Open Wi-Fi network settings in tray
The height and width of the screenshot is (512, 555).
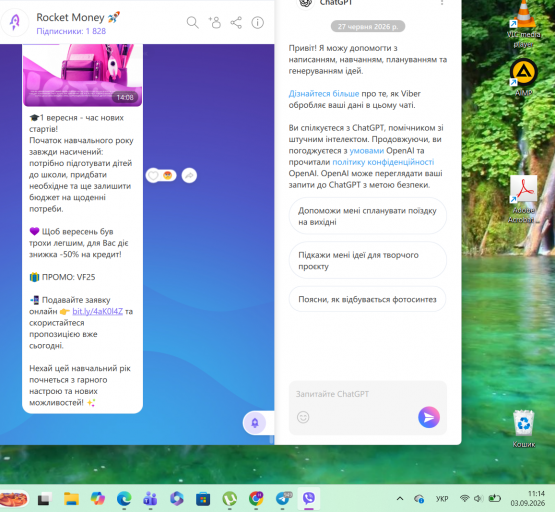pos(464,499)
